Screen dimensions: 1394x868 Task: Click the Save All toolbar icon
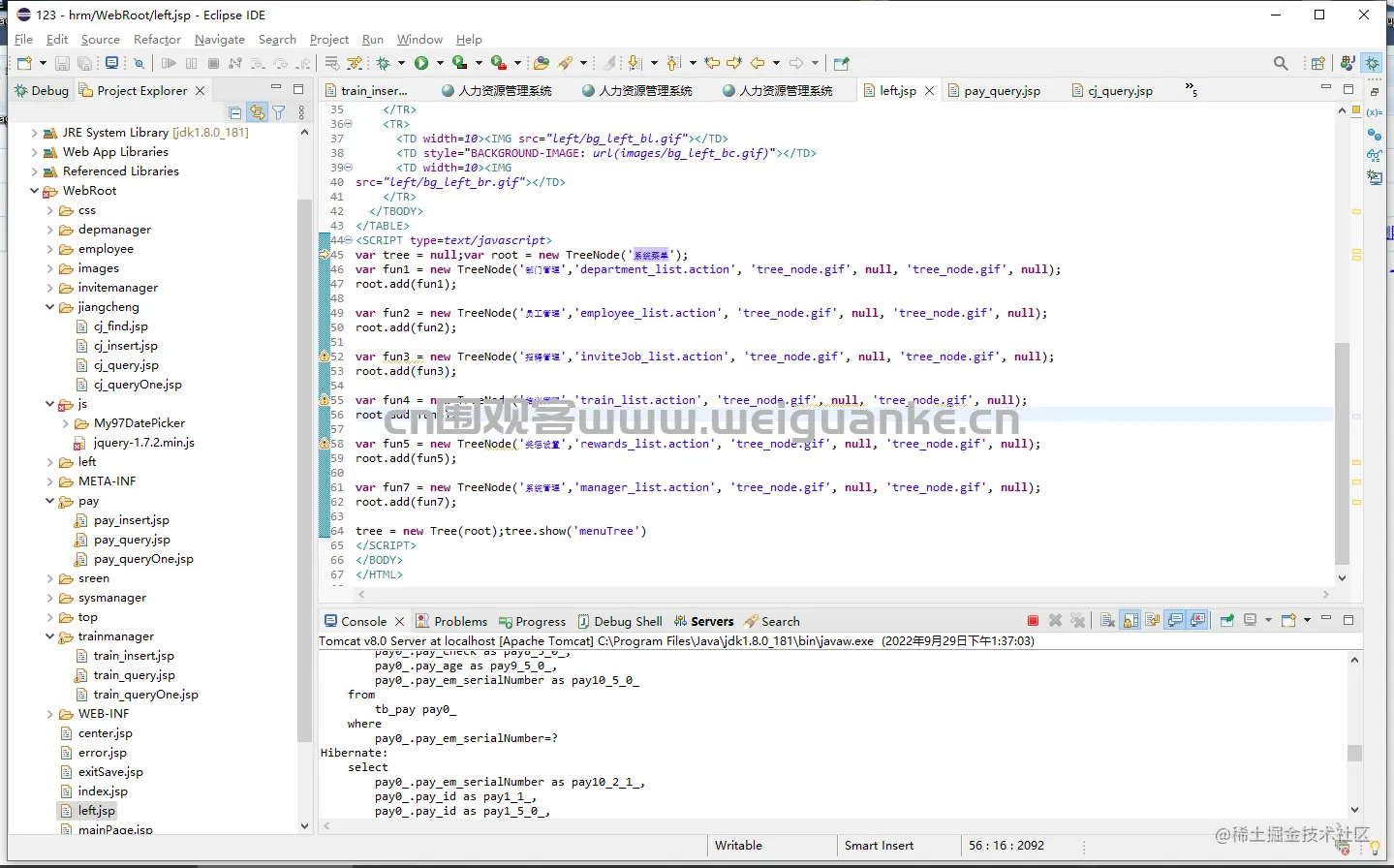(85, 63)
